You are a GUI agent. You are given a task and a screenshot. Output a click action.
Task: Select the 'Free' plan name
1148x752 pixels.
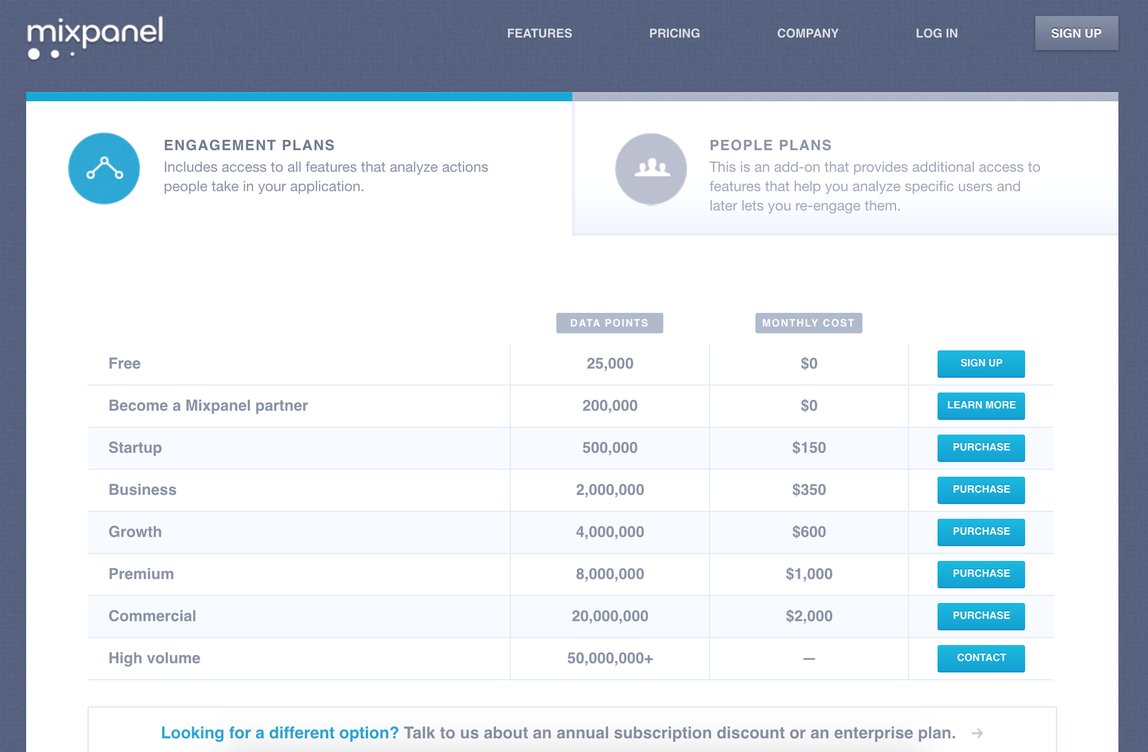click(124, 363)
